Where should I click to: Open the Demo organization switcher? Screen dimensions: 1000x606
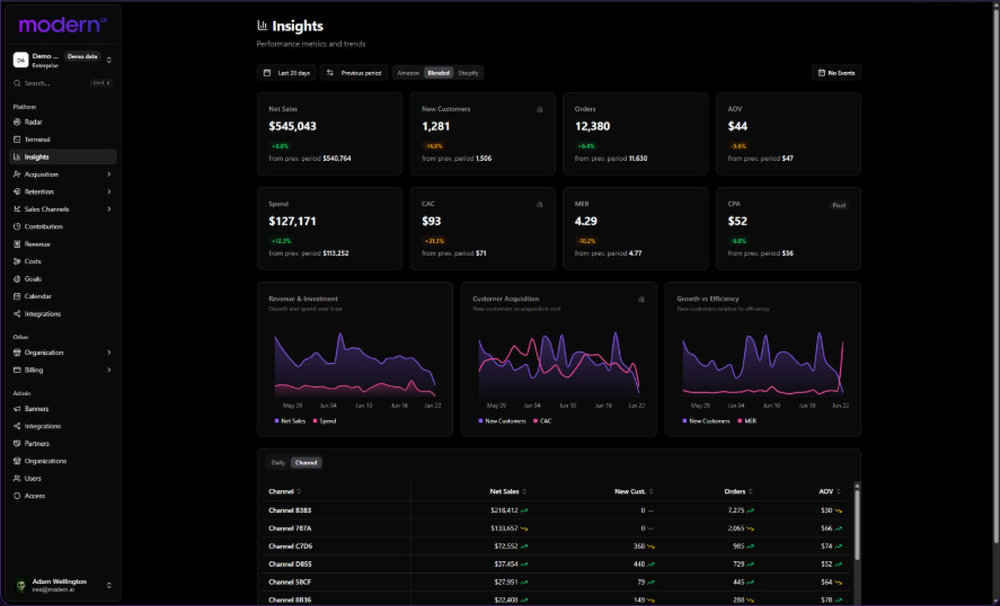pyautogui.click(x=63, y=60)
